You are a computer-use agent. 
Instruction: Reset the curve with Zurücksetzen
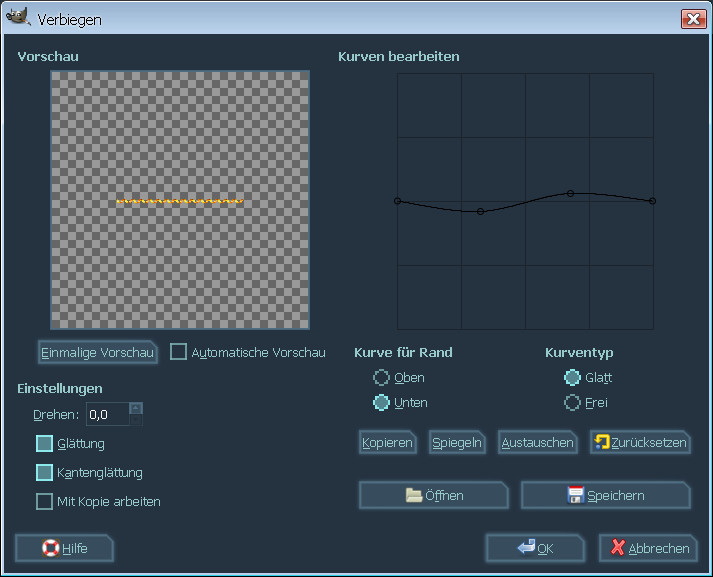(639, 442)
